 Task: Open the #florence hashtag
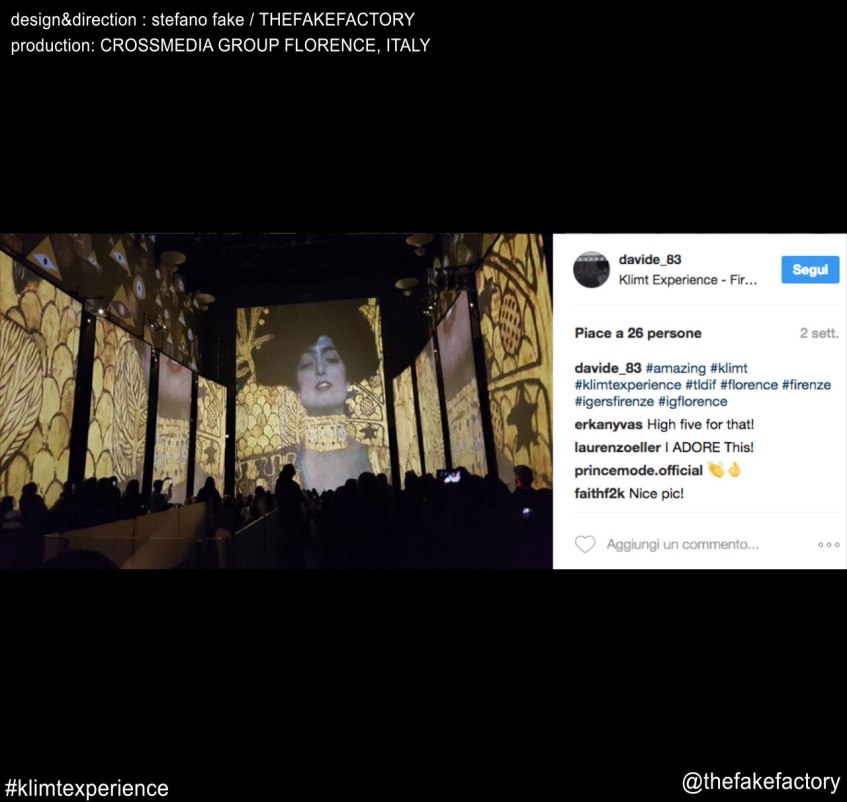749,385
